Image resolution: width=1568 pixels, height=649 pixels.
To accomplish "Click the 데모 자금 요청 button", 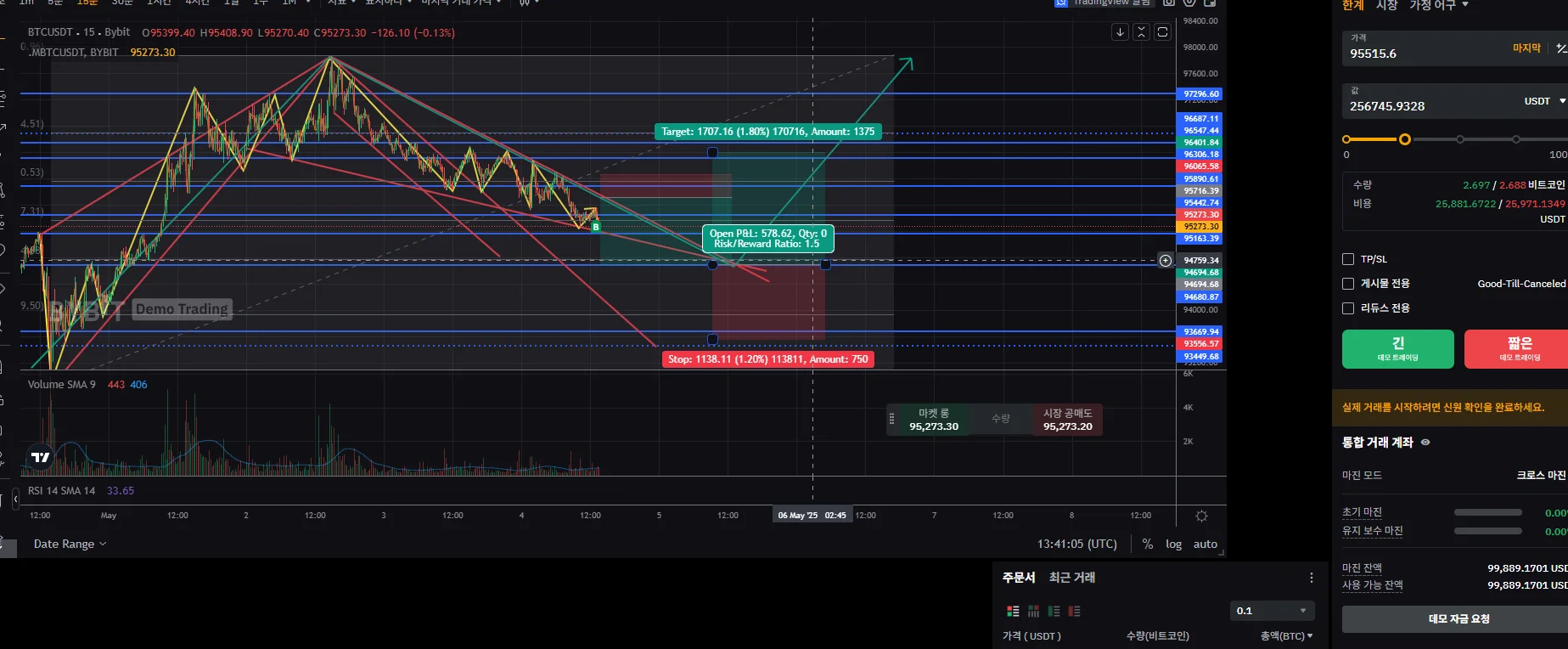I will click(x=1455, y=619).
